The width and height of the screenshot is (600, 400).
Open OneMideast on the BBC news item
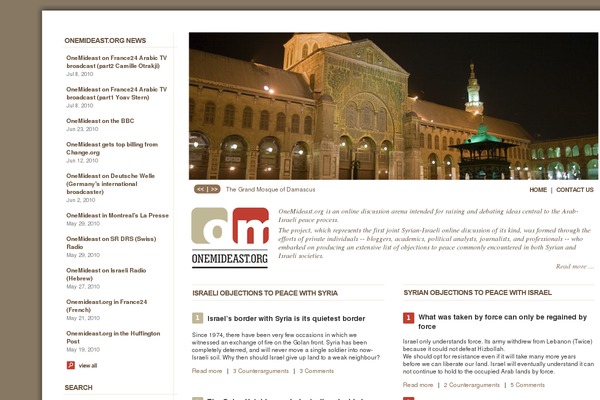click(100, 121)
